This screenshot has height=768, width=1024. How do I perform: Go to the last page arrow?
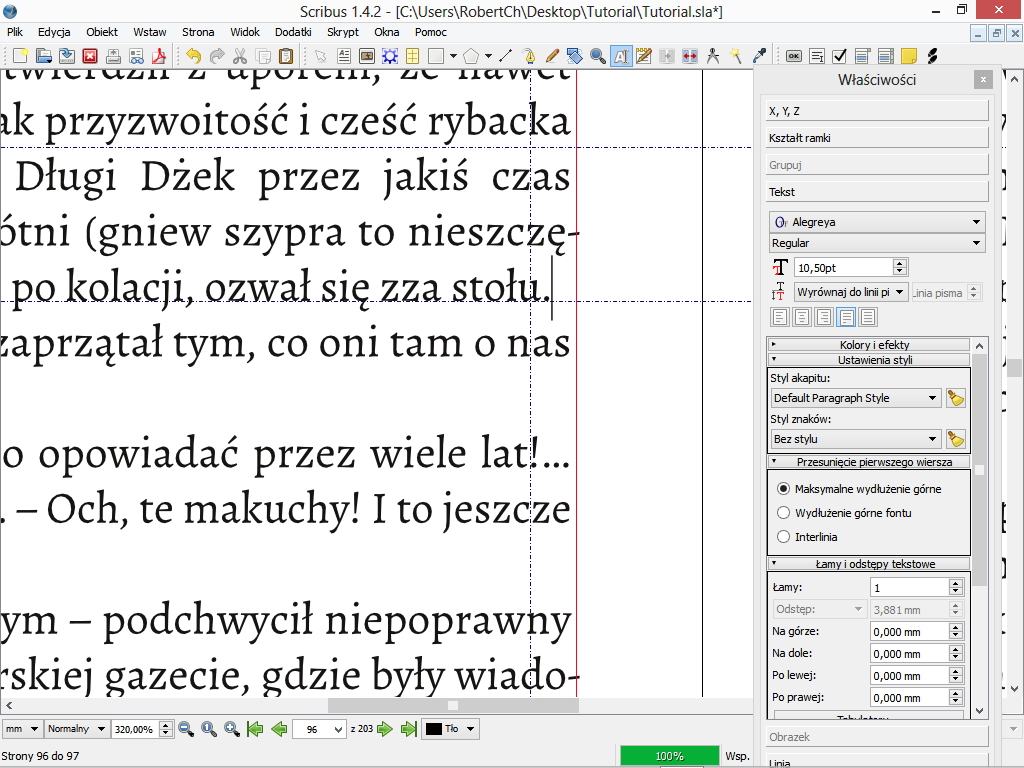(408, 729)
